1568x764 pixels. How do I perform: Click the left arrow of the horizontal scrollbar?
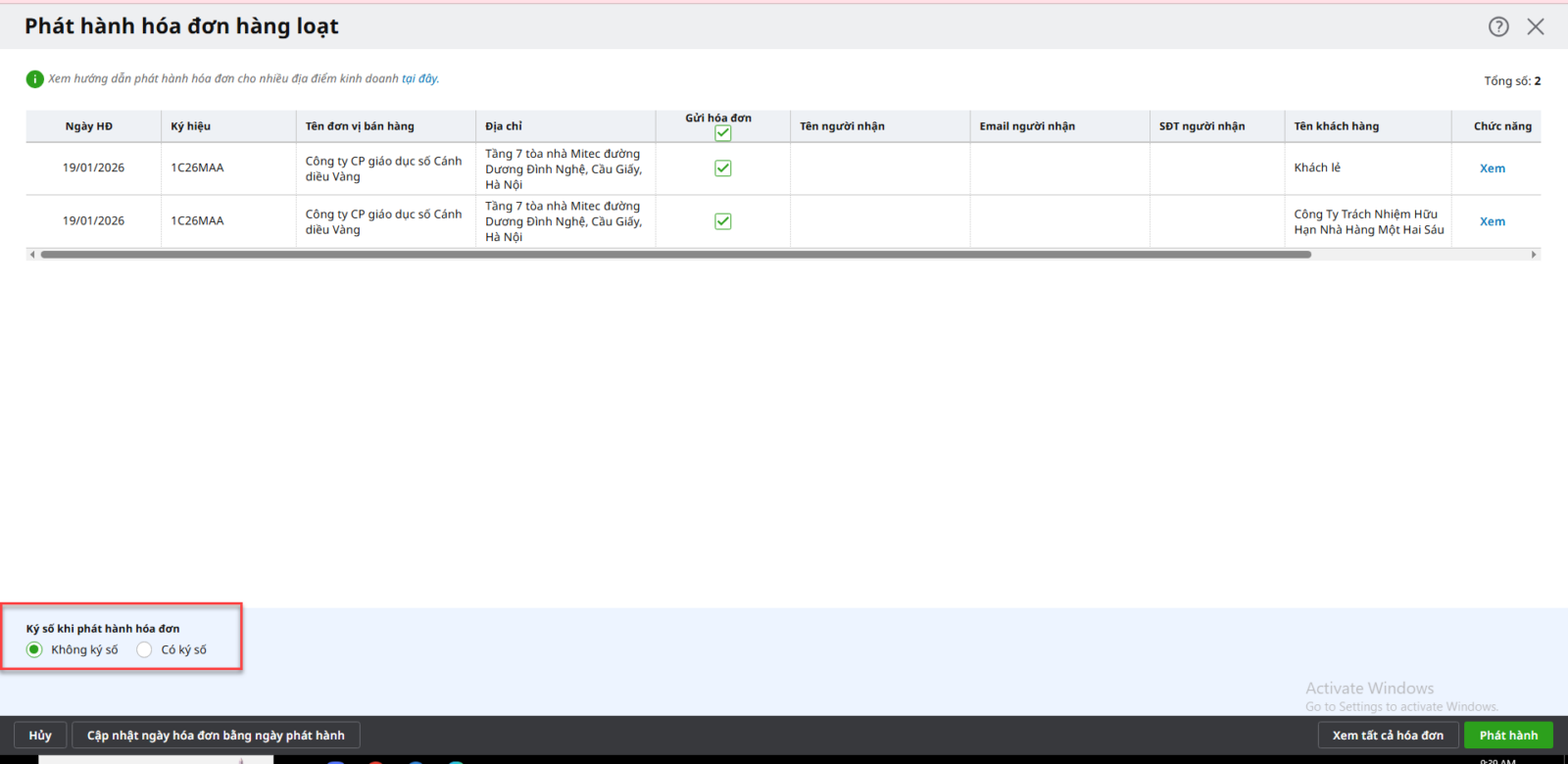coord(32,255)
